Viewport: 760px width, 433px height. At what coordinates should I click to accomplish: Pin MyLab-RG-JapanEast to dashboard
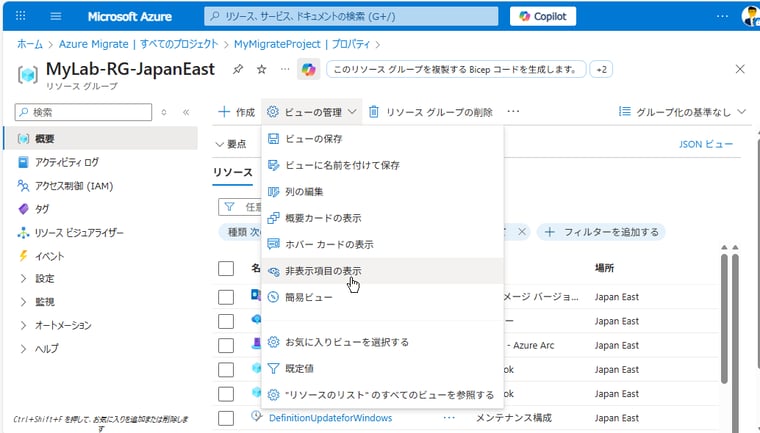click(x=238, y=69)
